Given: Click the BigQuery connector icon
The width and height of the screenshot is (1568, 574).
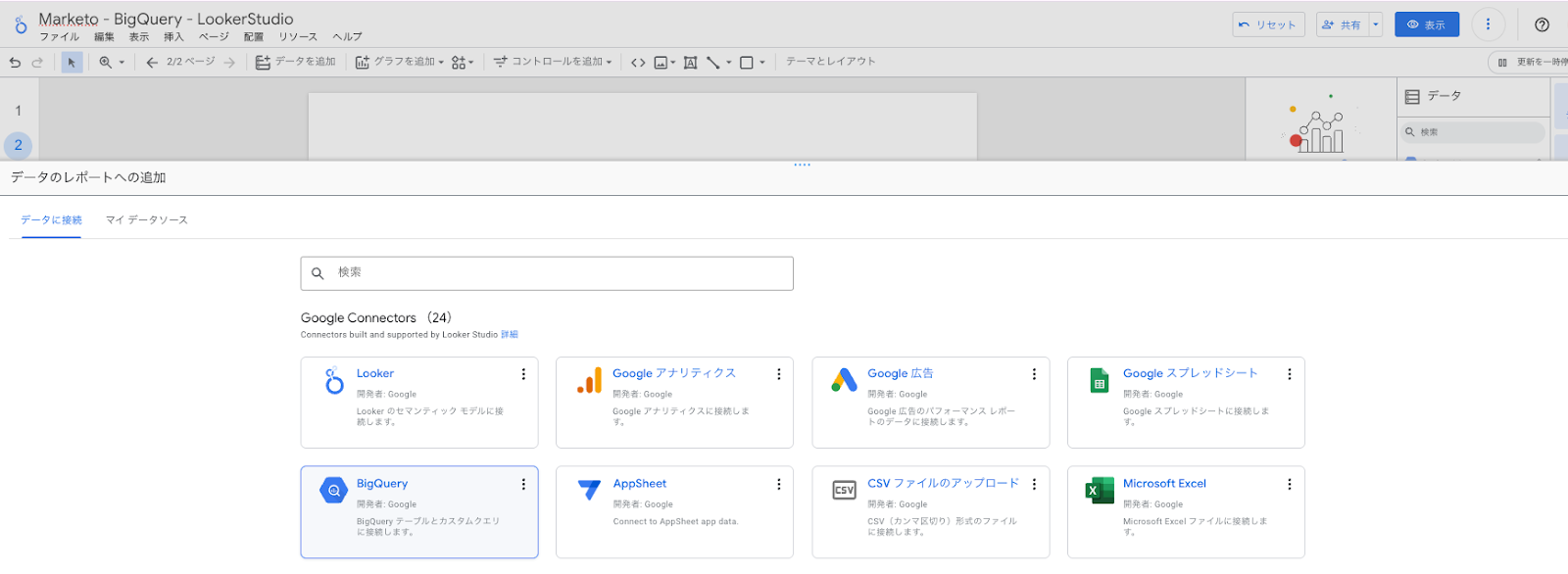Looking at the screenshot, I should point(334,490).
